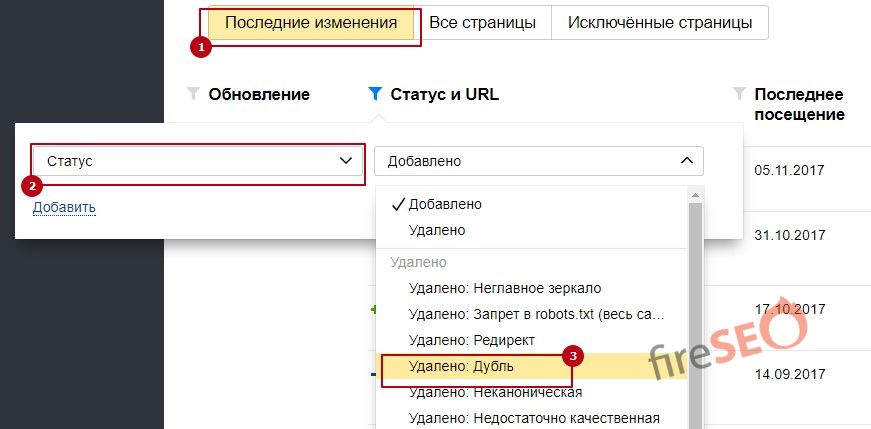The image size is (871, 429).
Task: Click the dropdown list scrollbar thumb
Action: tap(695, 316)
